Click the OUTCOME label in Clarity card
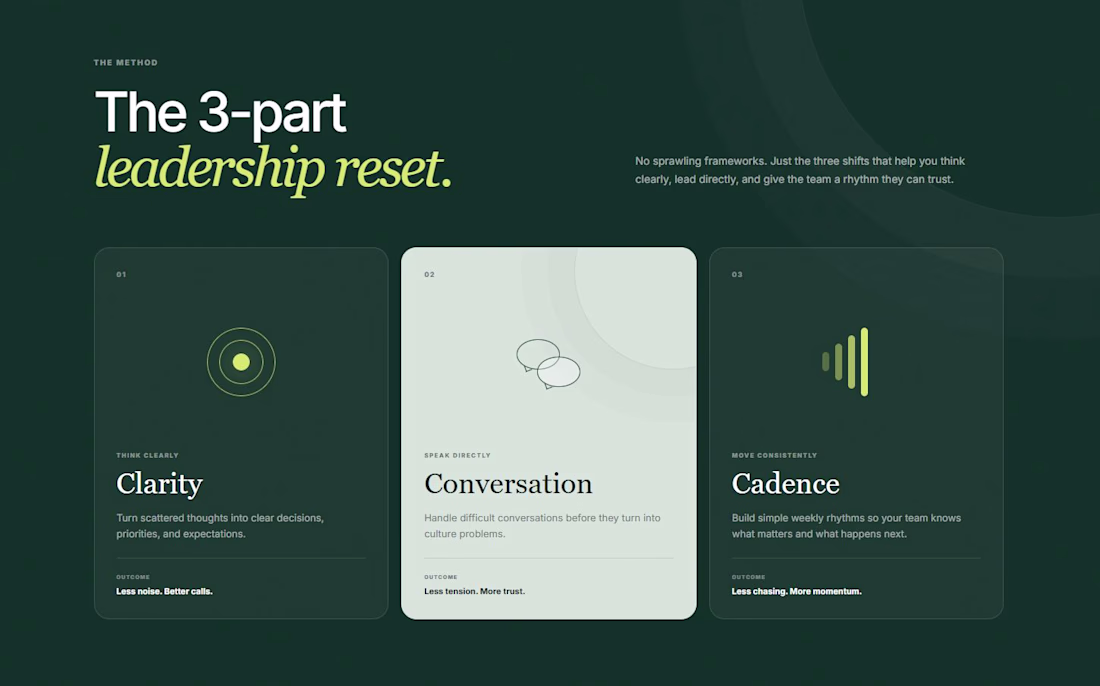This screenshot has width=1100, height=686. point(133,577)
